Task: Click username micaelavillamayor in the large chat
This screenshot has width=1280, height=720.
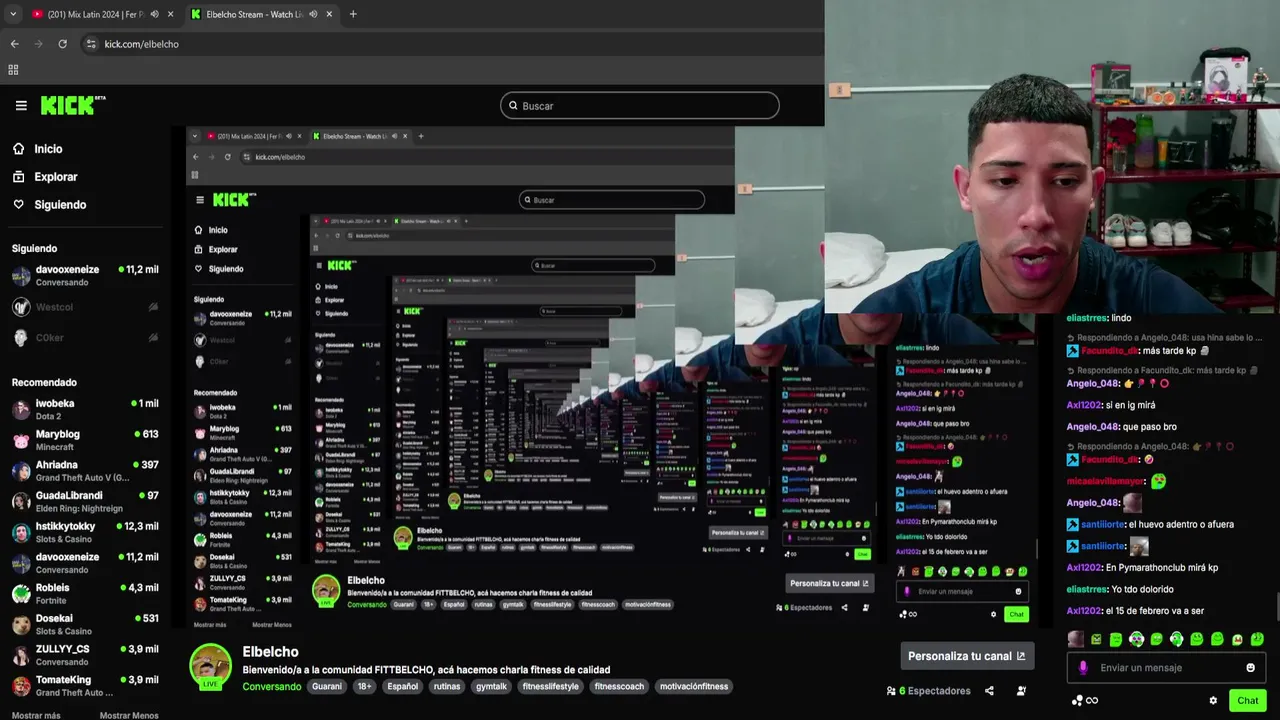Action: (x=1106, y=481)
